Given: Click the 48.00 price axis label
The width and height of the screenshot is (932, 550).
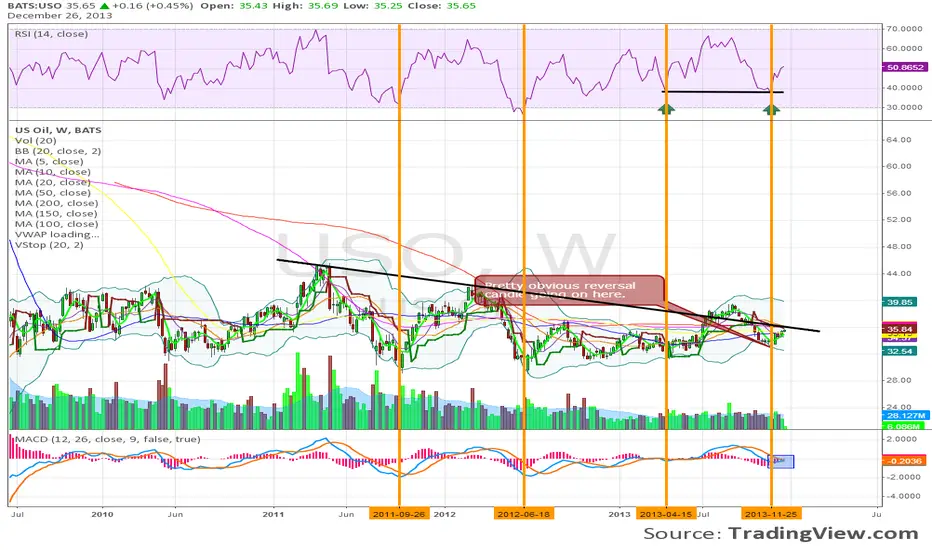Looking at the screenshot, I should (x=898, y=246).
